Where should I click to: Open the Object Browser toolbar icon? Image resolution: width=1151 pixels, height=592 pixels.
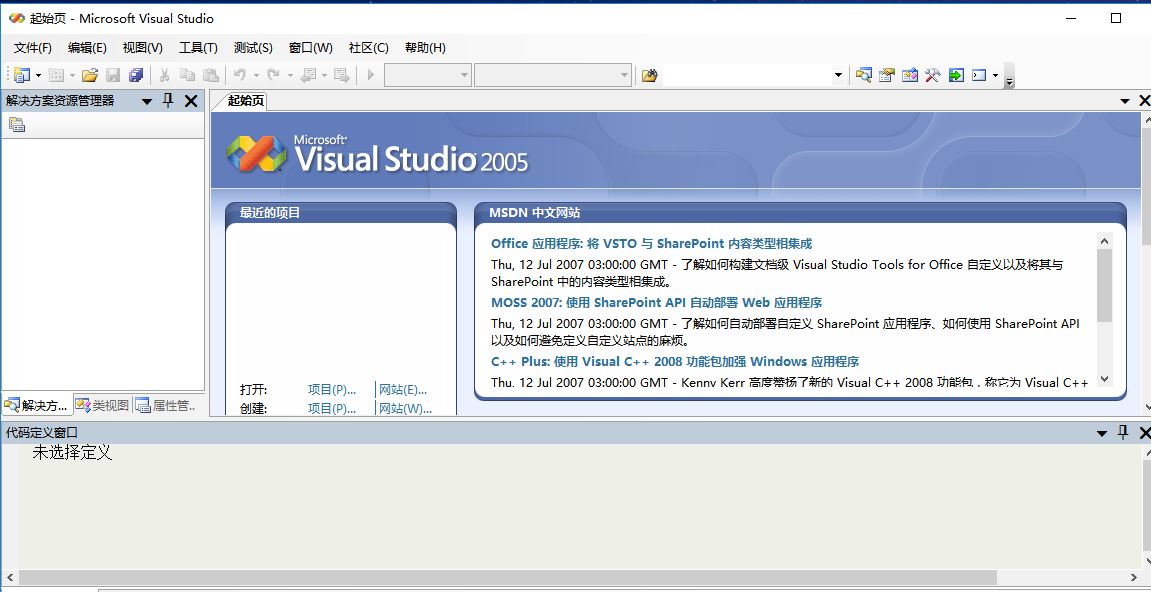pyautogui.click(x=910, y=75)
